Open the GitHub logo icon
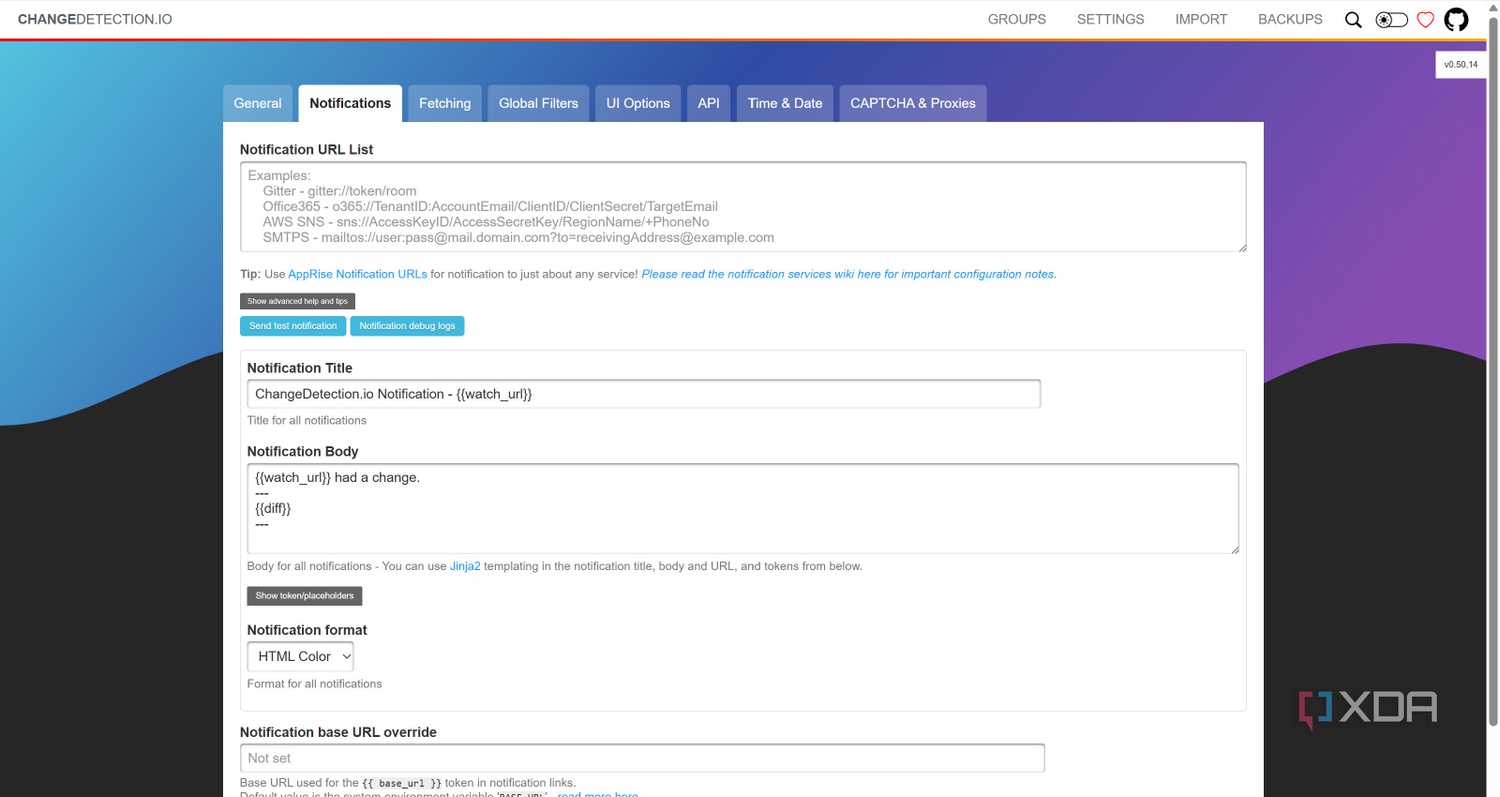Viewport: 1500px width, 797px height. click(x=1456, y=19)
